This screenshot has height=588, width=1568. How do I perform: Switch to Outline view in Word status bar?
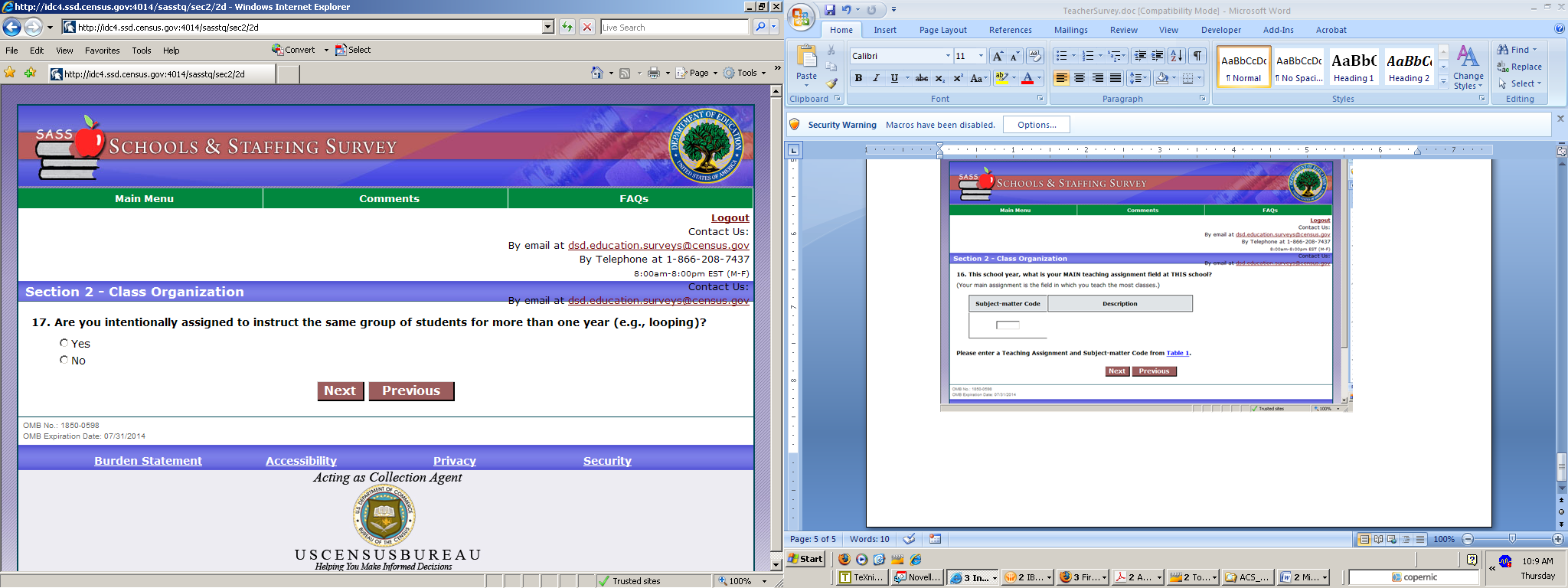(1406, 539)
